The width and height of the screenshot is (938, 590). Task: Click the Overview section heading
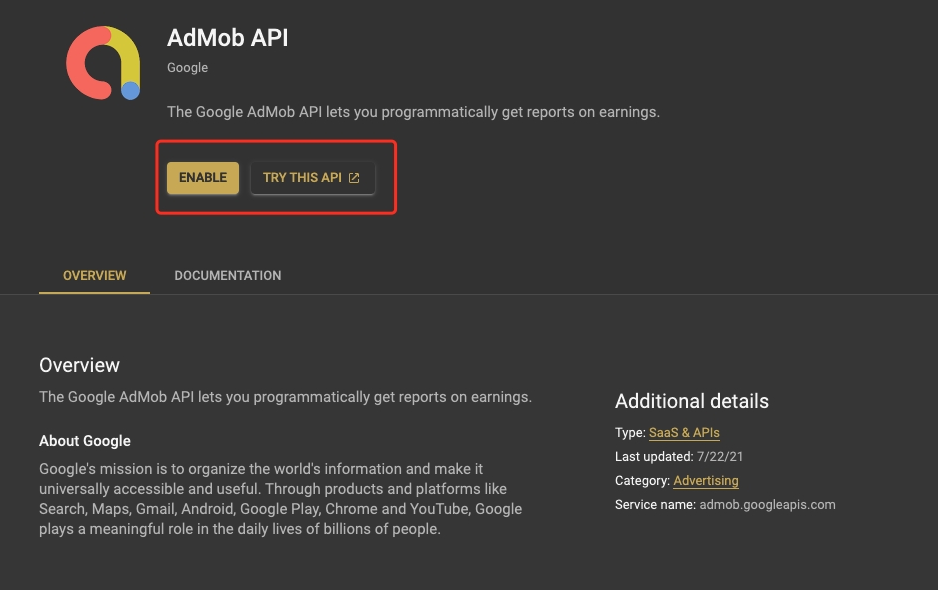79,365
